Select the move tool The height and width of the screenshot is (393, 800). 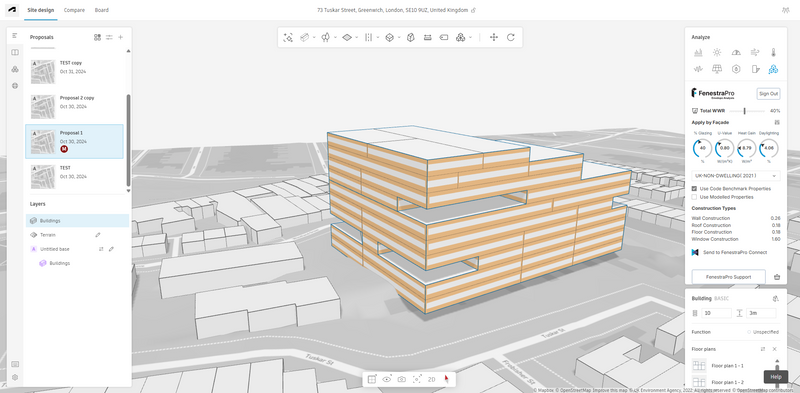(494, 37)
